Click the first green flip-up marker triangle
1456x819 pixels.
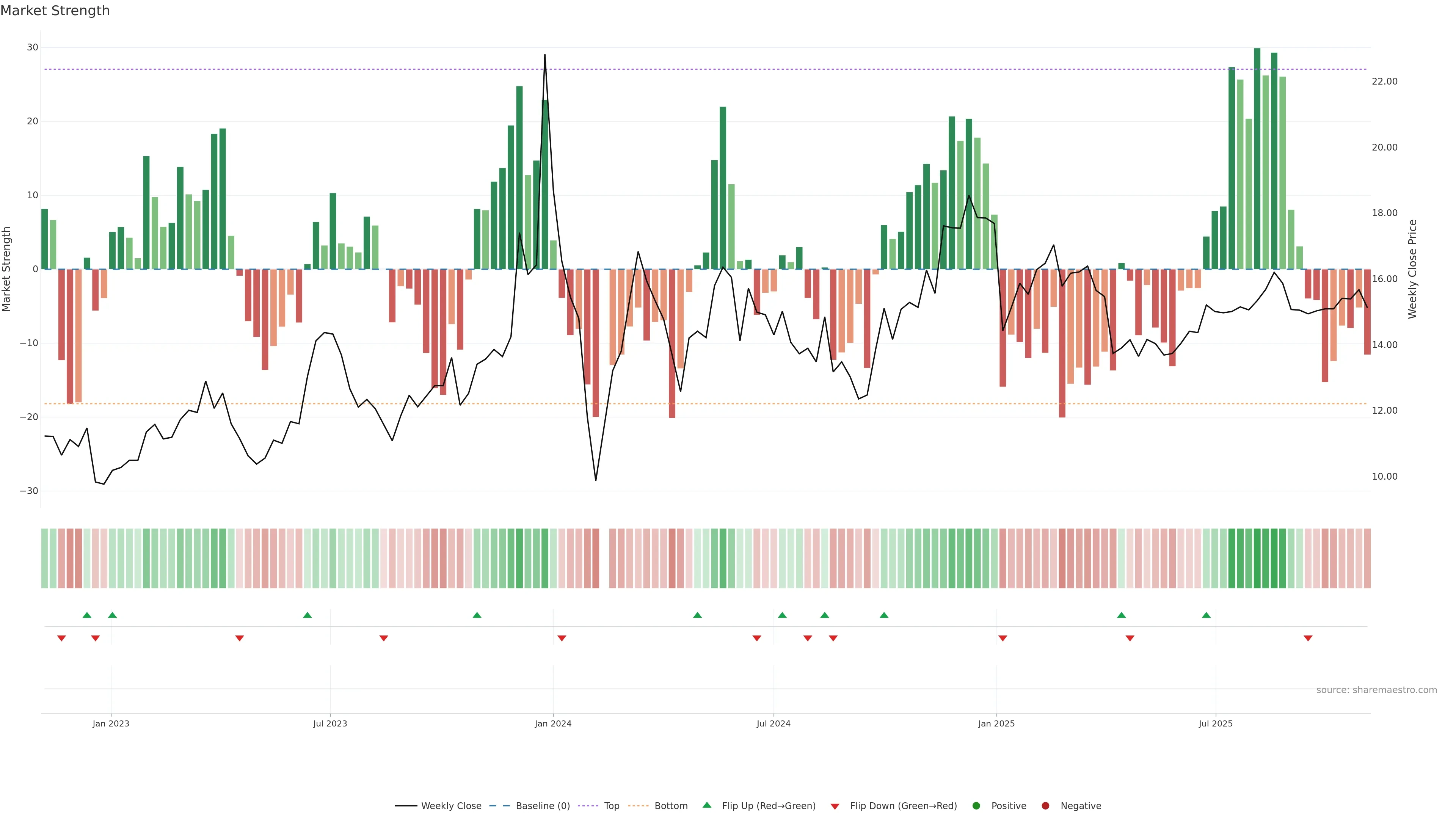(86, 615)
